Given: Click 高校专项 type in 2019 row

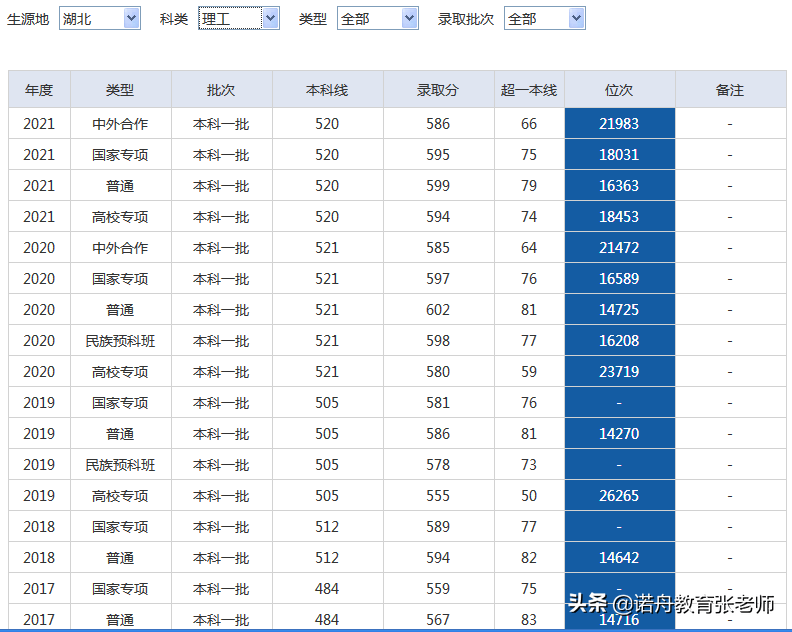Looking at the screenshot, I should [120, 496].
